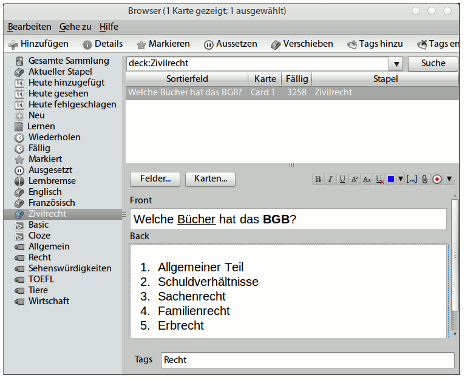Select Gesamte Sammlung in the sidebar
465x380 pixels.
[x=62, y=61]
